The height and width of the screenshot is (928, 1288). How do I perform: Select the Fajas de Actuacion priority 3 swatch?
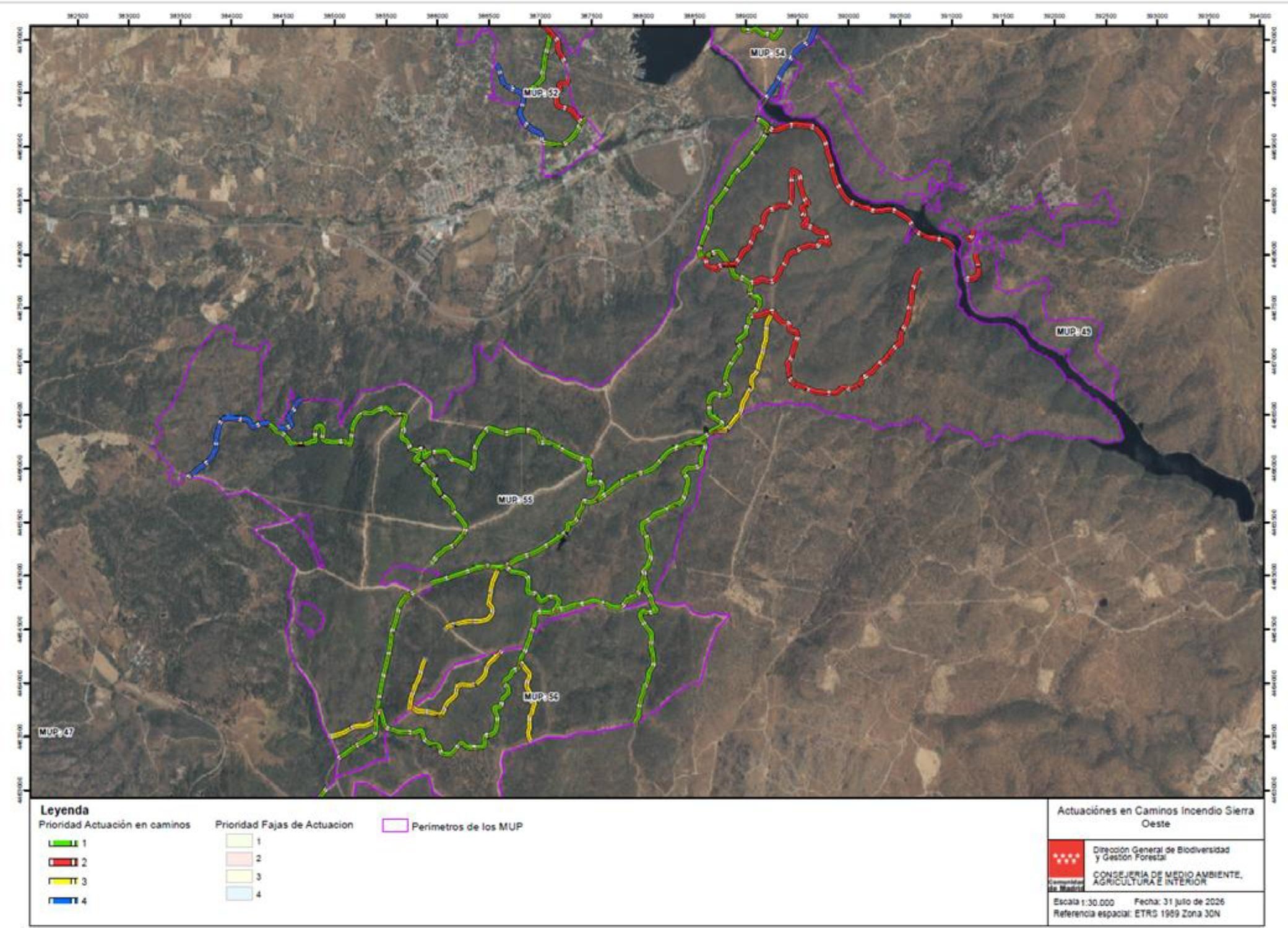tap(239, 877)
